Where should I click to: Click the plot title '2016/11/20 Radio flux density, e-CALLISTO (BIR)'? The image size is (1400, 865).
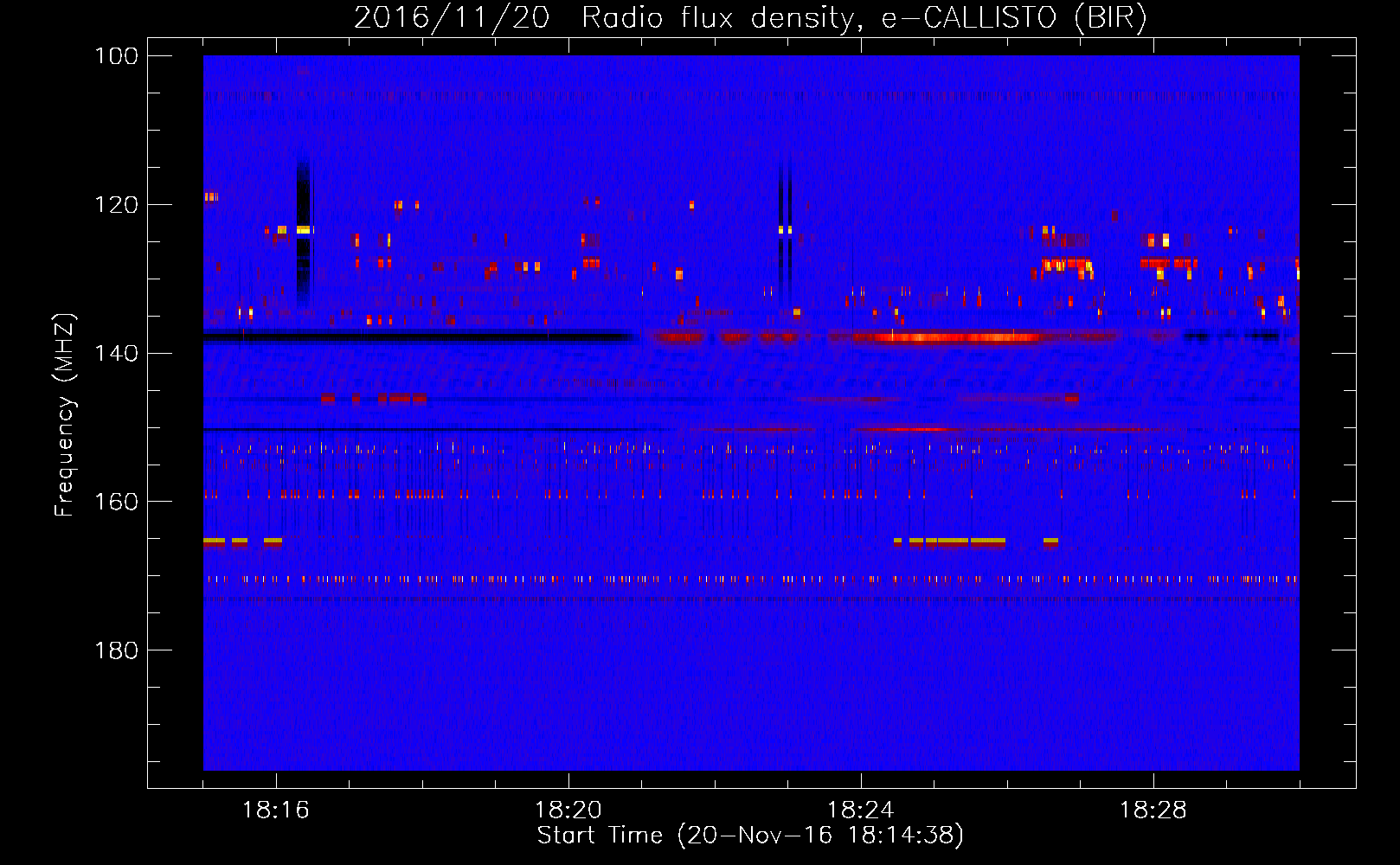750,17
